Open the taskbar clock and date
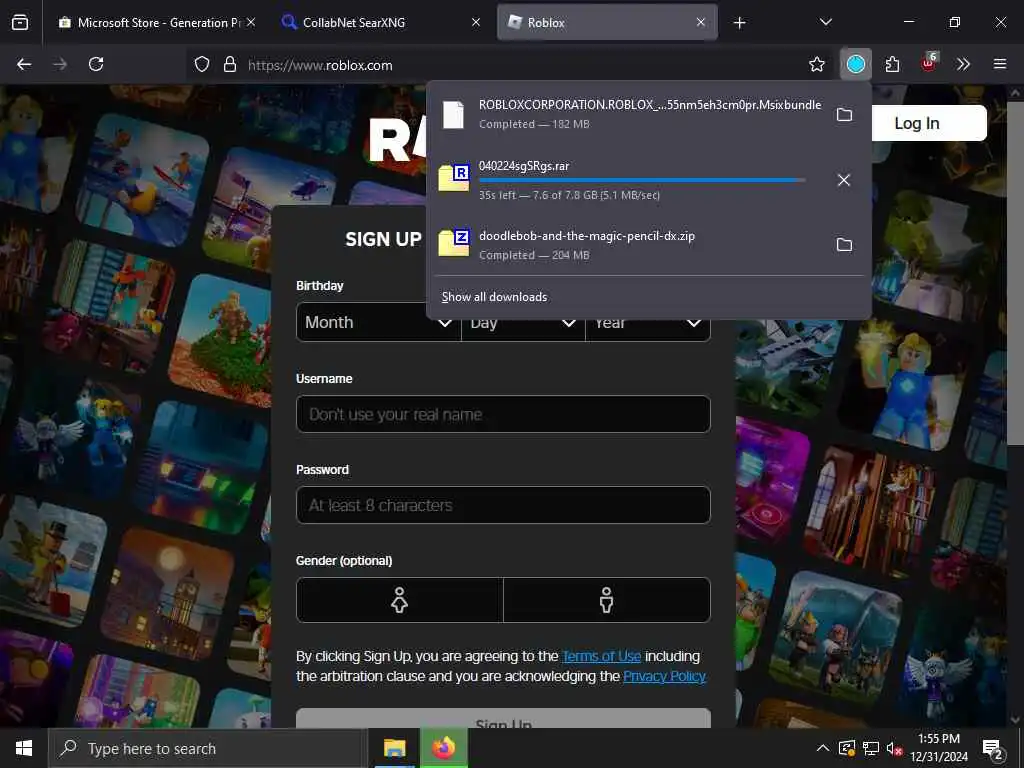 938,748
